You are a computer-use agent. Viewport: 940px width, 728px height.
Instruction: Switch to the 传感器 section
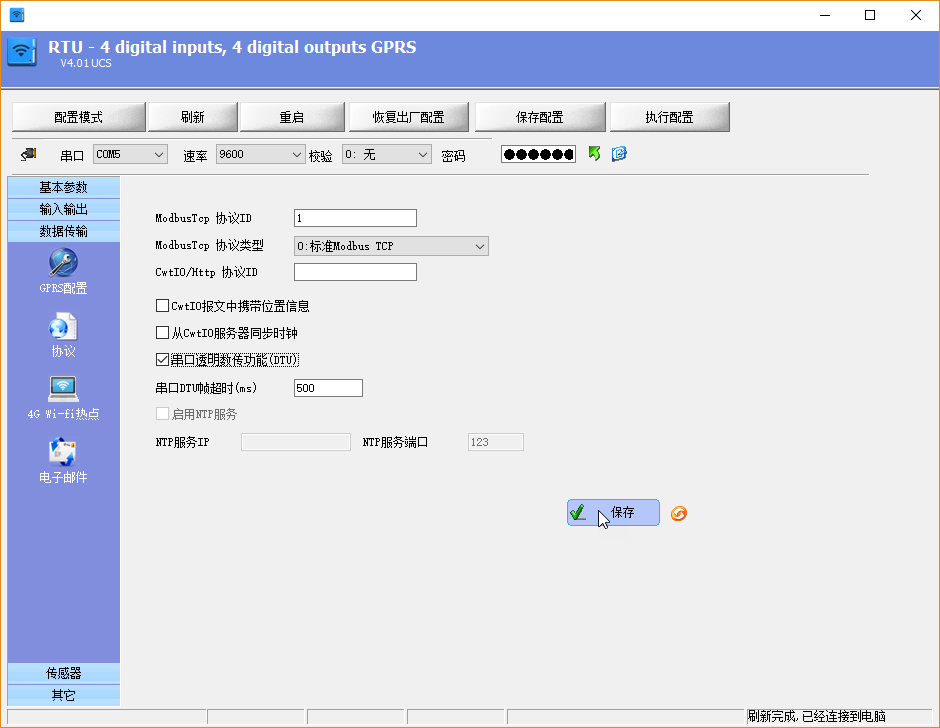coord(64,673)
